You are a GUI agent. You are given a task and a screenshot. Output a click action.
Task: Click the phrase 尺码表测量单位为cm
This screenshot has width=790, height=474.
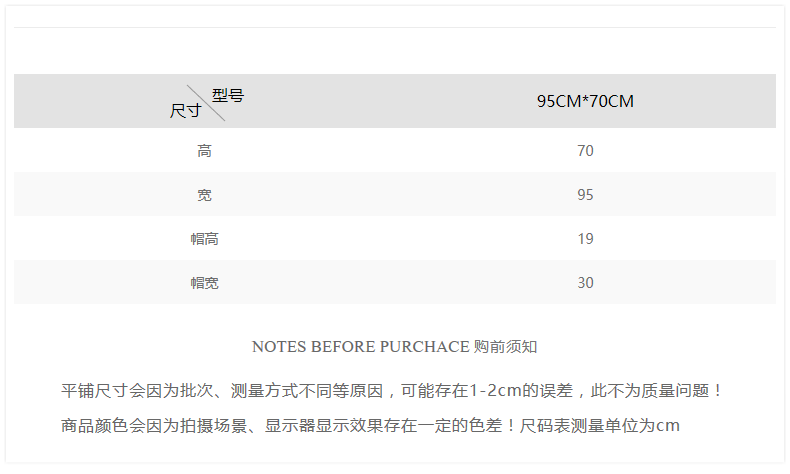point(601,426)
